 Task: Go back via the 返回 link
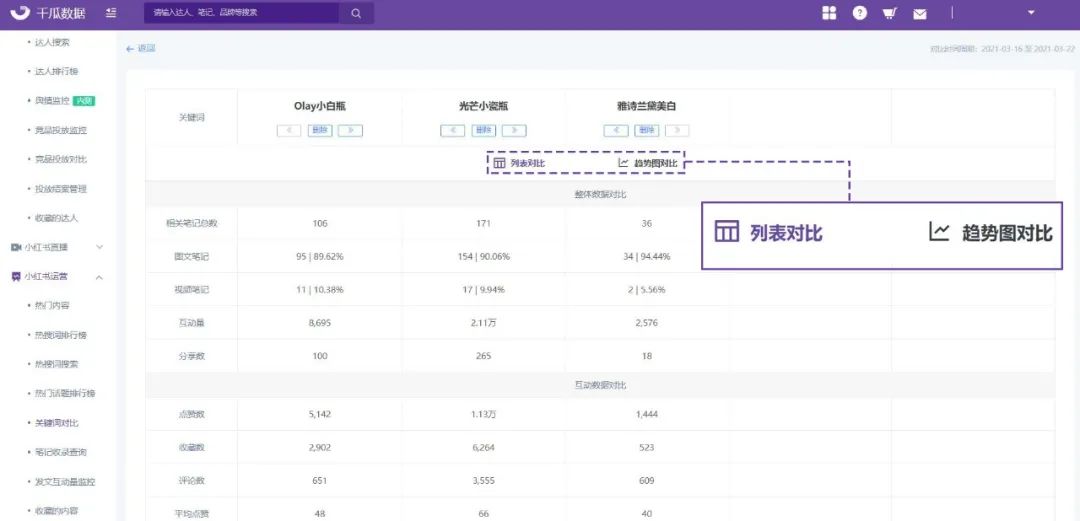pos(147,49)
